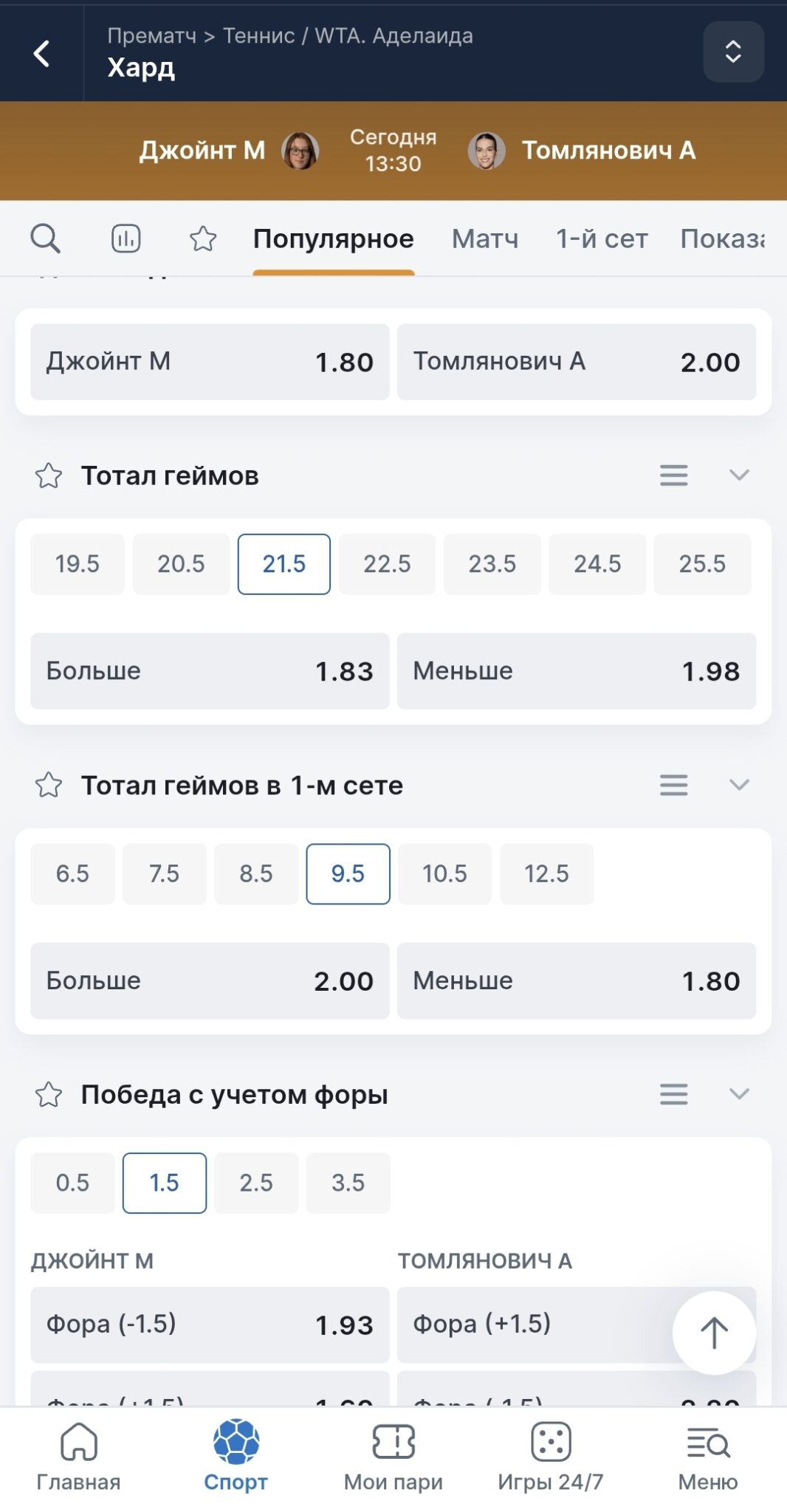Screen dimensions: 787x1512
Task: Star the Победа с учетом форы market
Action: pyautogui.click(x=49, y=1094)
